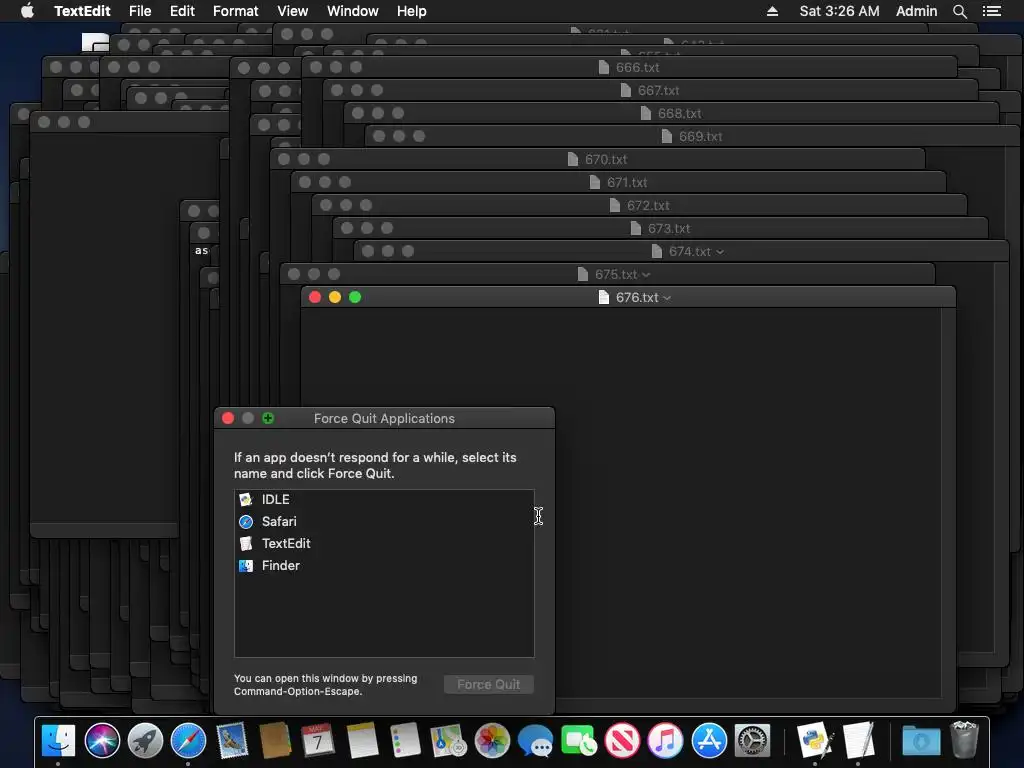Open Photos icon in Dock
The height and width of the screenshot is (768, 1024).
492,741
